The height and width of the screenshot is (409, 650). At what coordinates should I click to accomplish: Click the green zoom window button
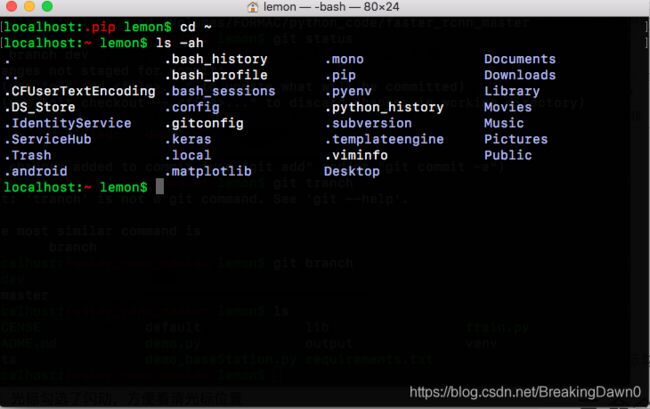(x=47, y=6)
